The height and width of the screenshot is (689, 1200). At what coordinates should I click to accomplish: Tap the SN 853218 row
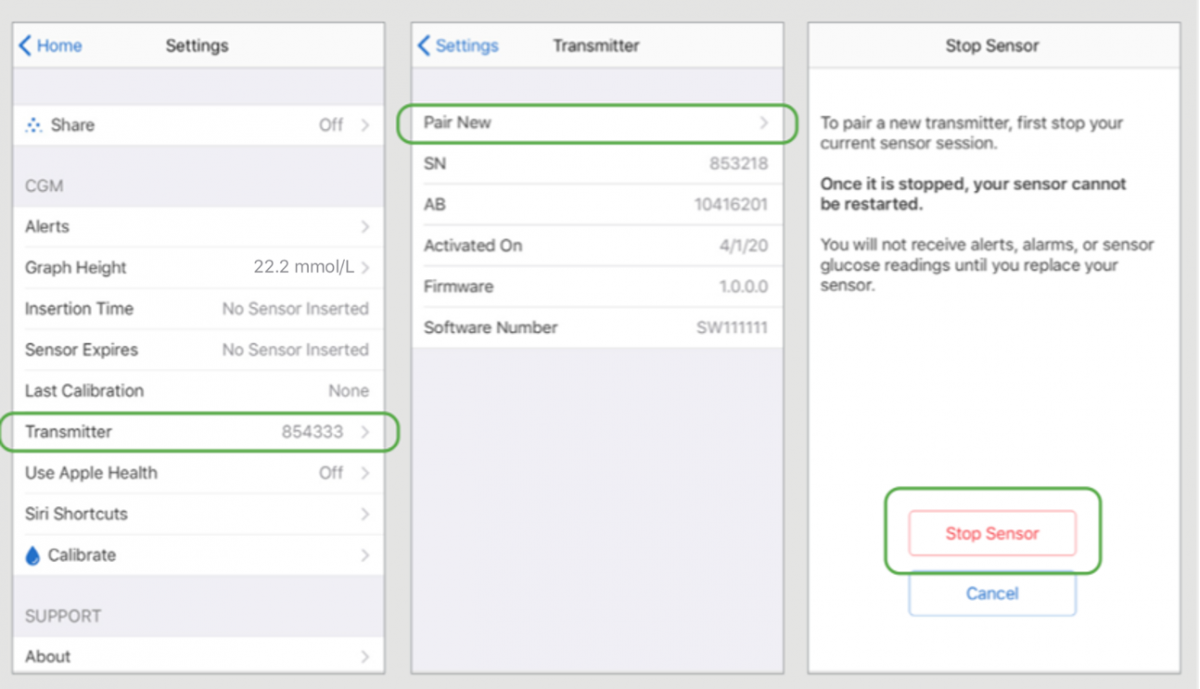[596, 164]
